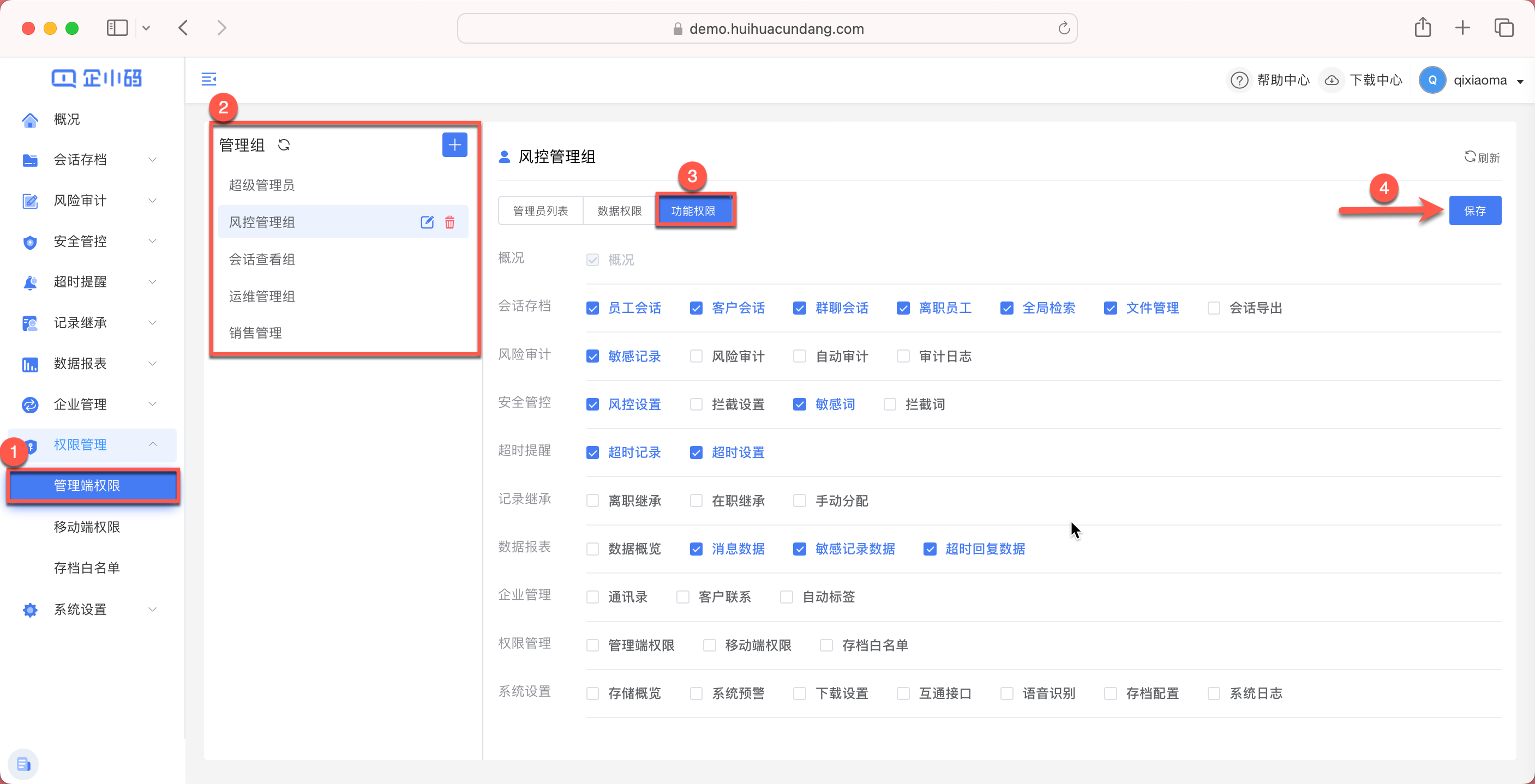Select 会话查看组 group
Viewport: 1535px width, 784px height.
click(x=343, y=260)
